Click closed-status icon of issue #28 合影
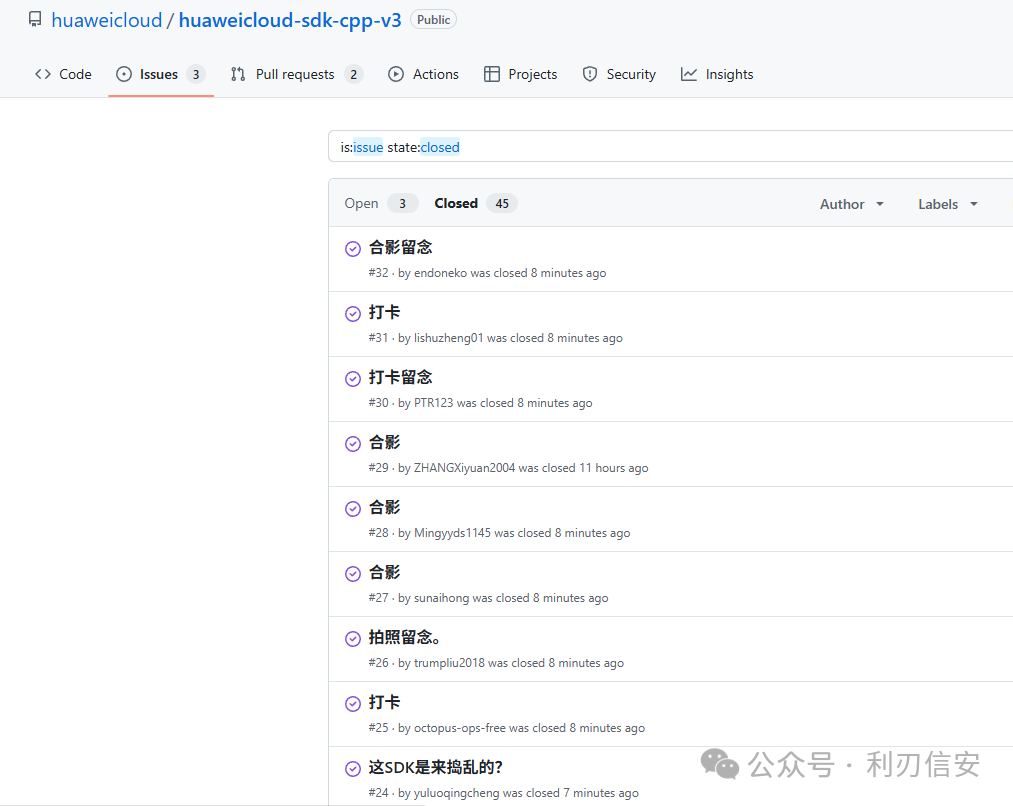This screenshot has height=806, width=1013. 353,509
